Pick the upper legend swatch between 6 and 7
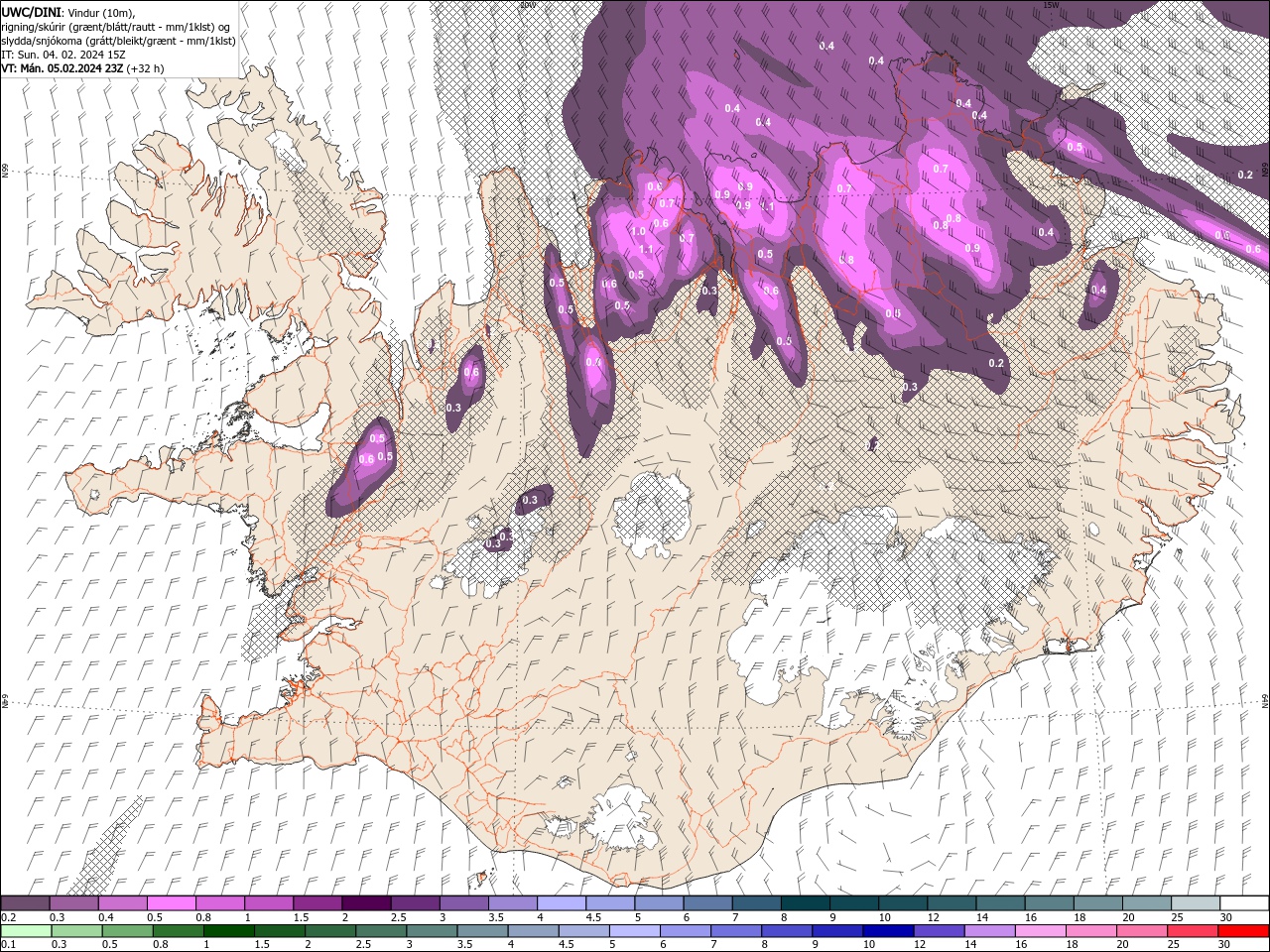Viewport: 1270px width, 952px height. (707, 903)
